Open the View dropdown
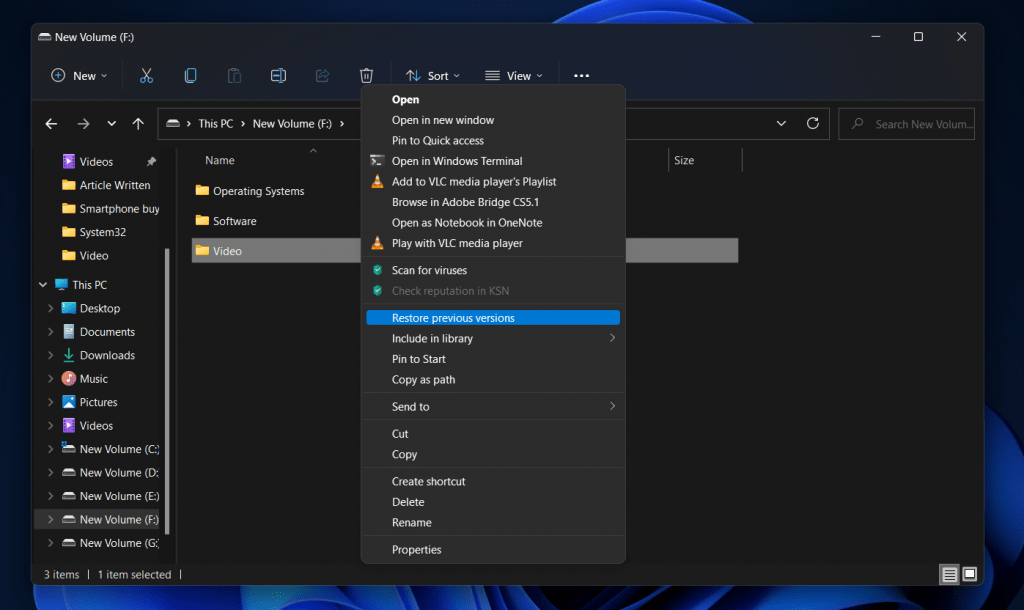The height and width of the screenshot is (610, 1024). coord(514,75)
